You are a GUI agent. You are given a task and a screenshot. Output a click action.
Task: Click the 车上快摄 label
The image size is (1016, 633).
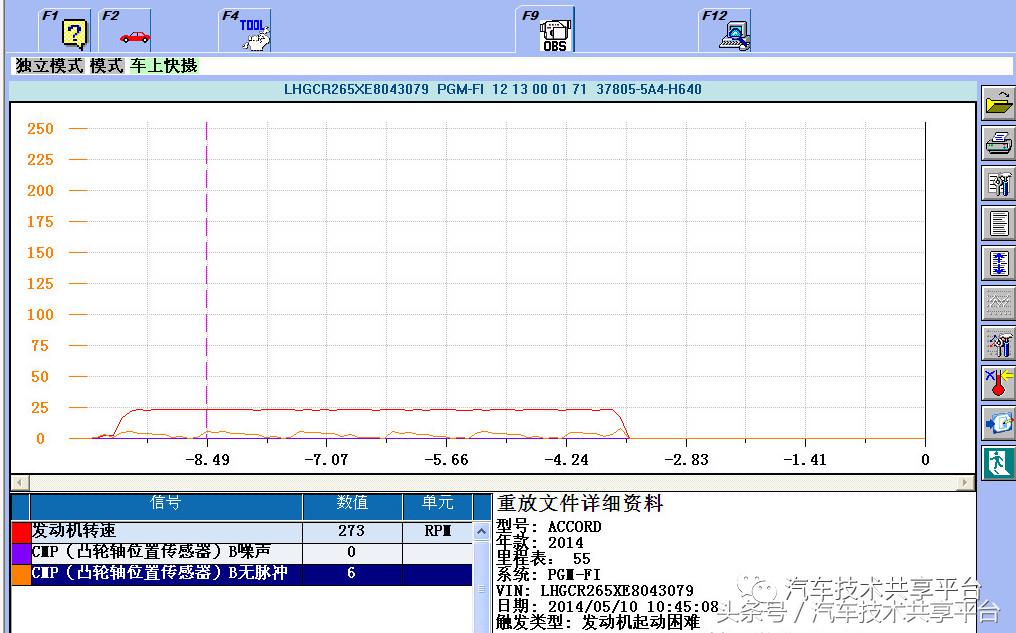[164, 66]
